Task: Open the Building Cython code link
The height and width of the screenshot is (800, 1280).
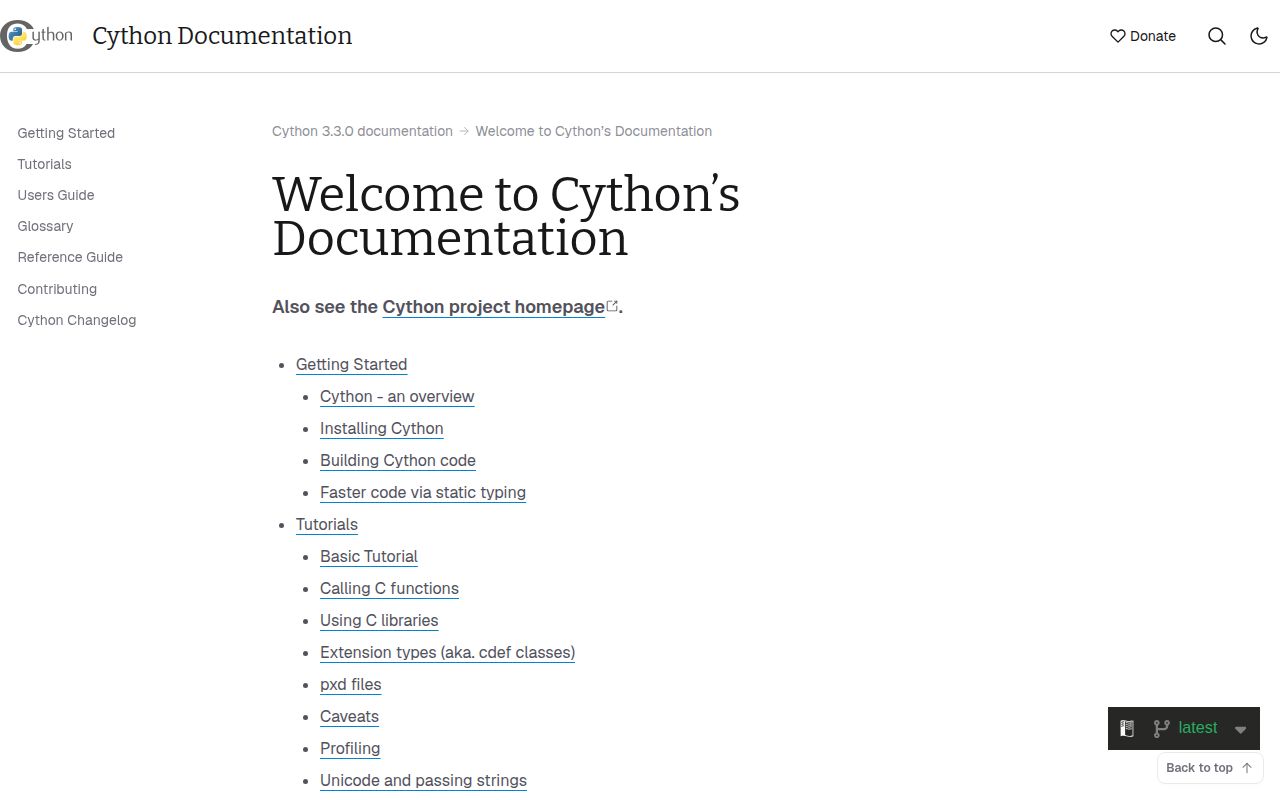Action: click(x=398, y=461)
